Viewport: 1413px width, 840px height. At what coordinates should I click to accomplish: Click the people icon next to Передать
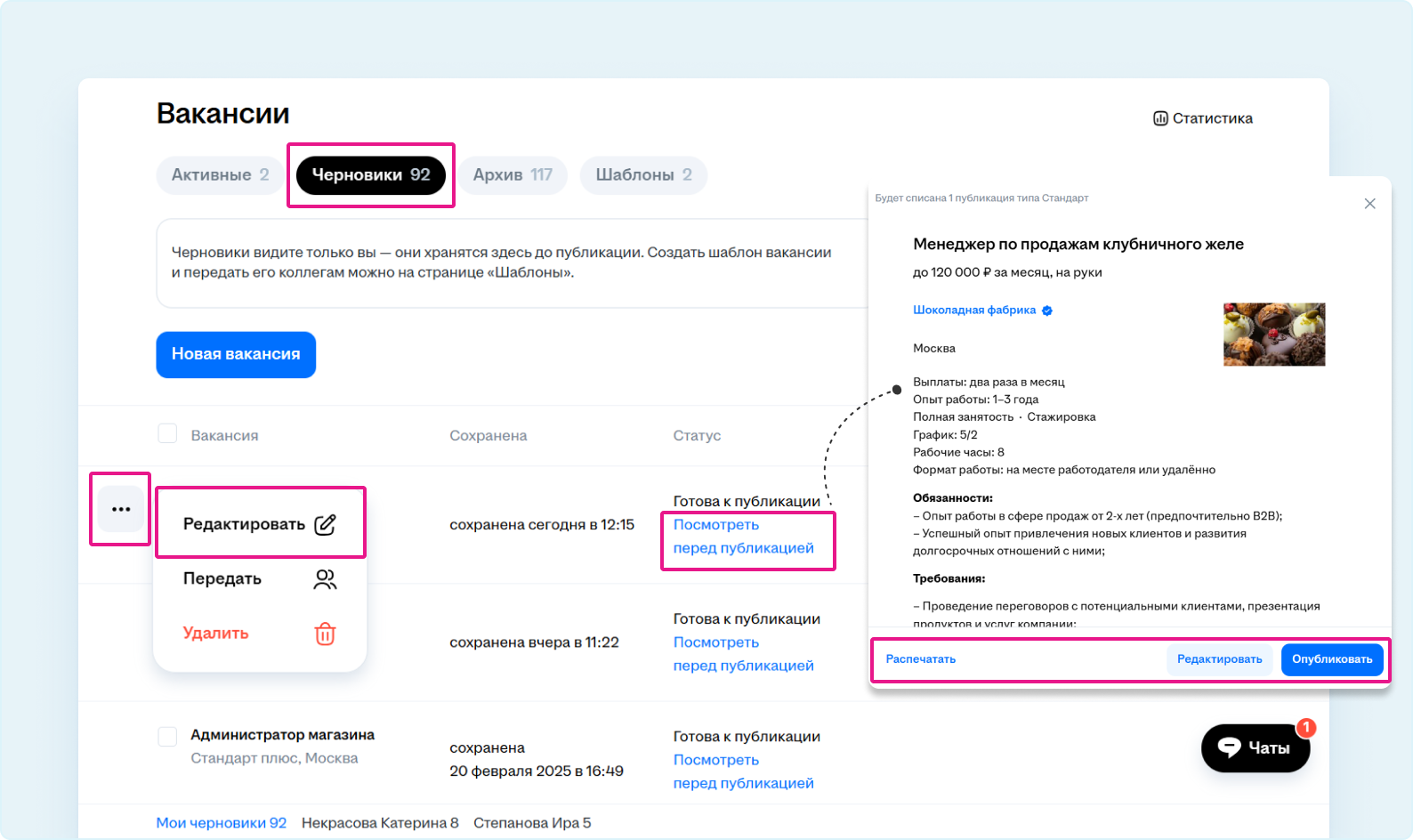[x=325, y=579]
